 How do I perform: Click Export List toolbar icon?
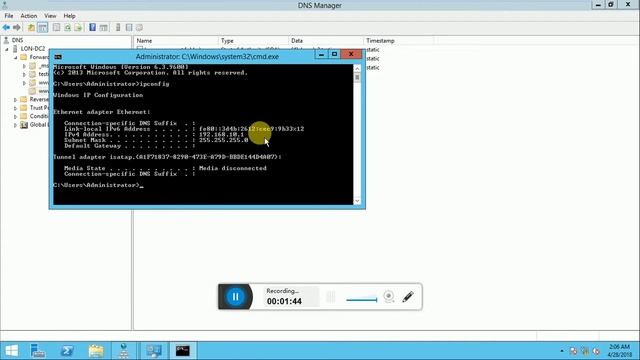point(78,27)
